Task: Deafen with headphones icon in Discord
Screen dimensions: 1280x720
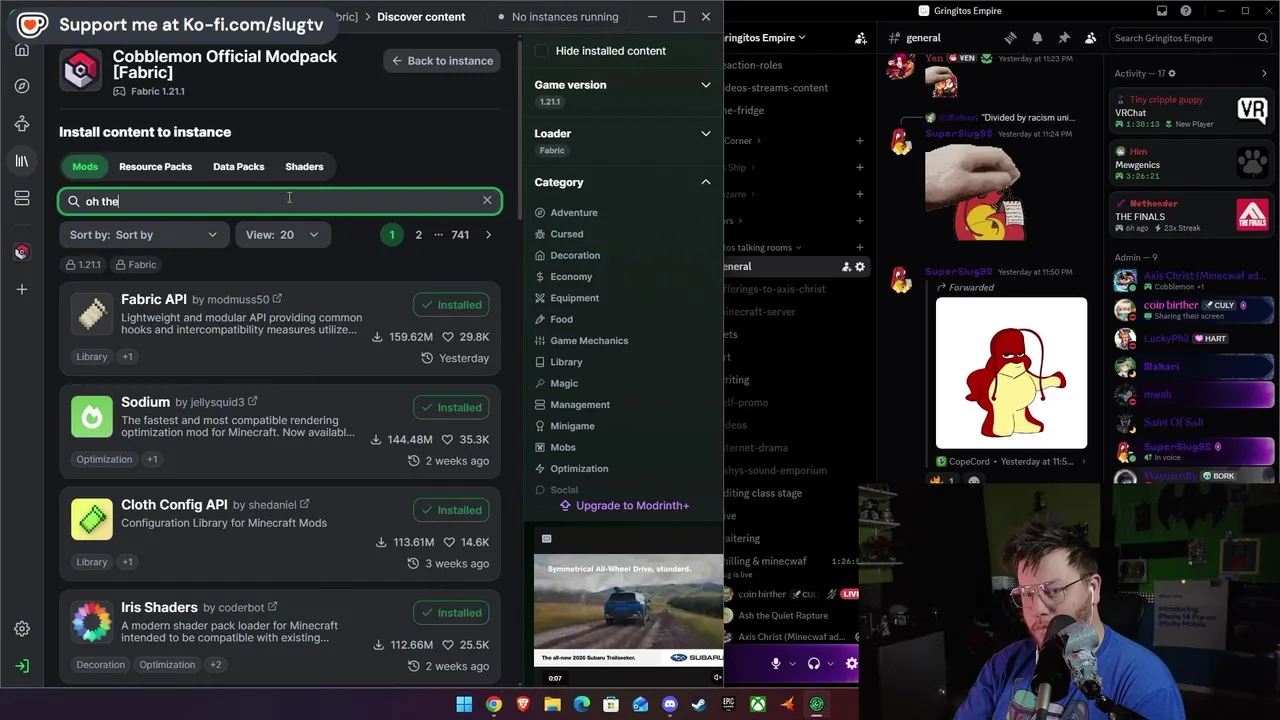Action: pyautogui.click(x=814, y=663)
